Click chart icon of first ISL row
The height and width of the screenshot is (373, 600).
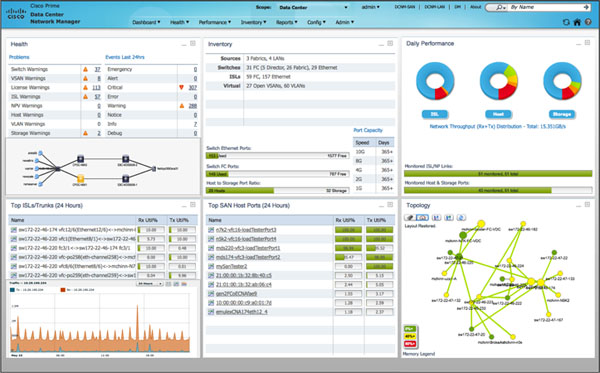(x=14, y=230)
